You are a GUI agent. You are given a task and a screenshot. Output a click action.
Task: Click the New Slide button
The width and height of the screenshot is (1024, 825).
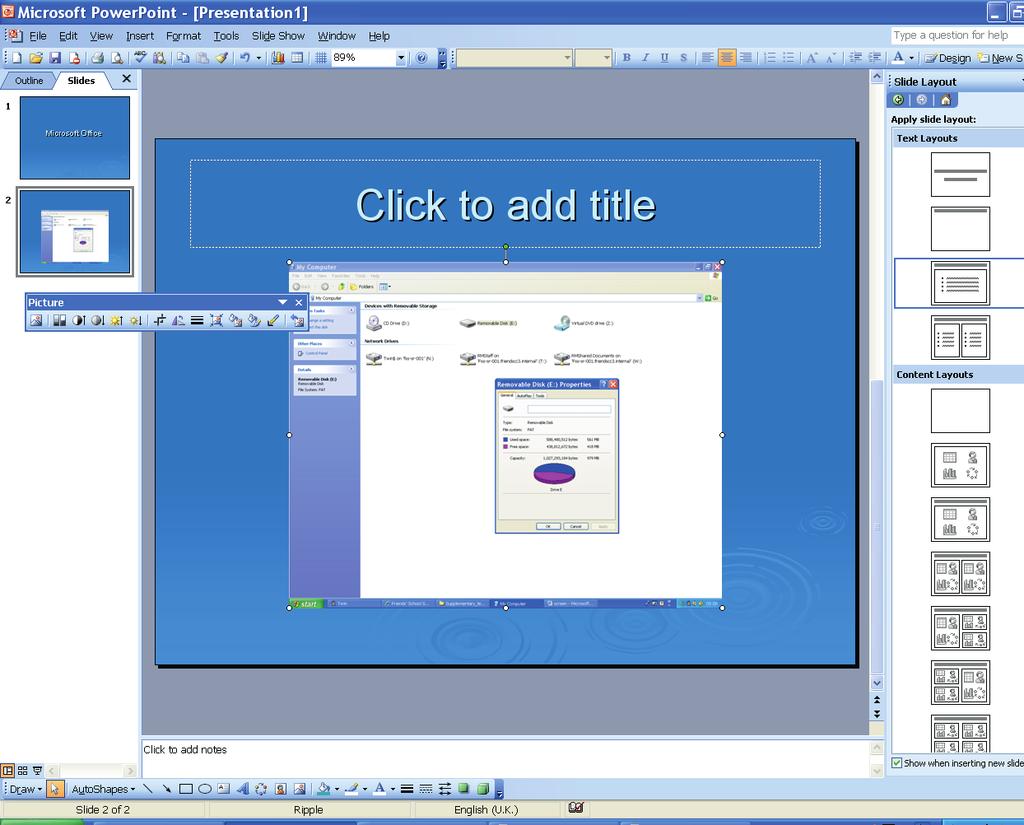point(1000,58)
